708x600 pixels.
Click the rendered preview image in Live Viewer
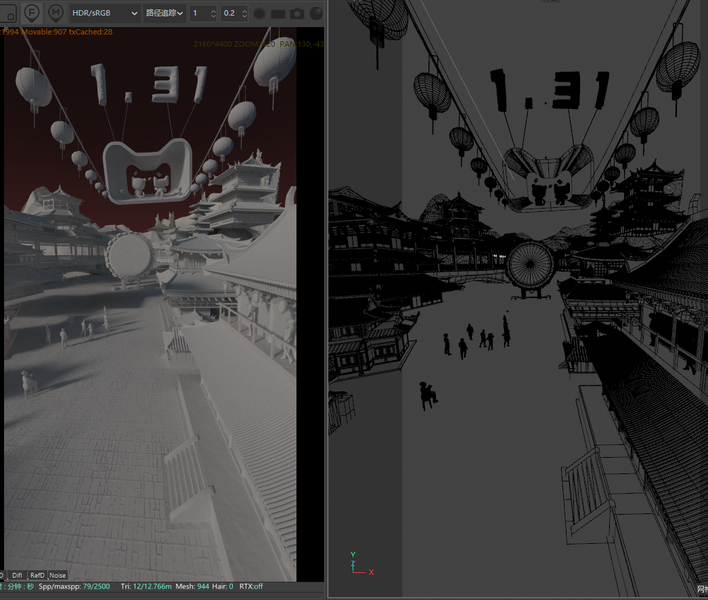[150, 304]
